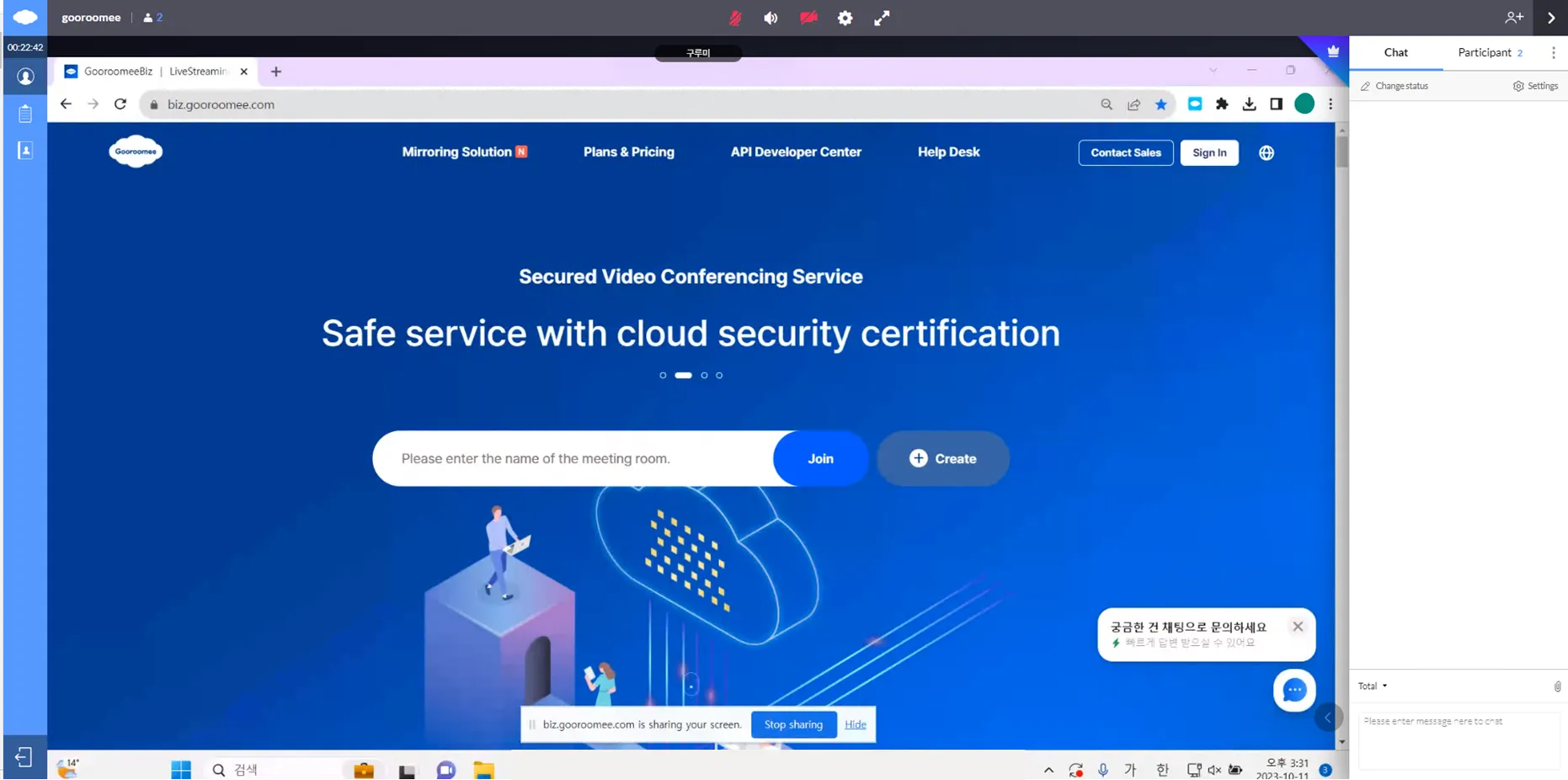Turn on the camera in Gooroomee toolbar
Screen dimensions: 1568x780
808,18
